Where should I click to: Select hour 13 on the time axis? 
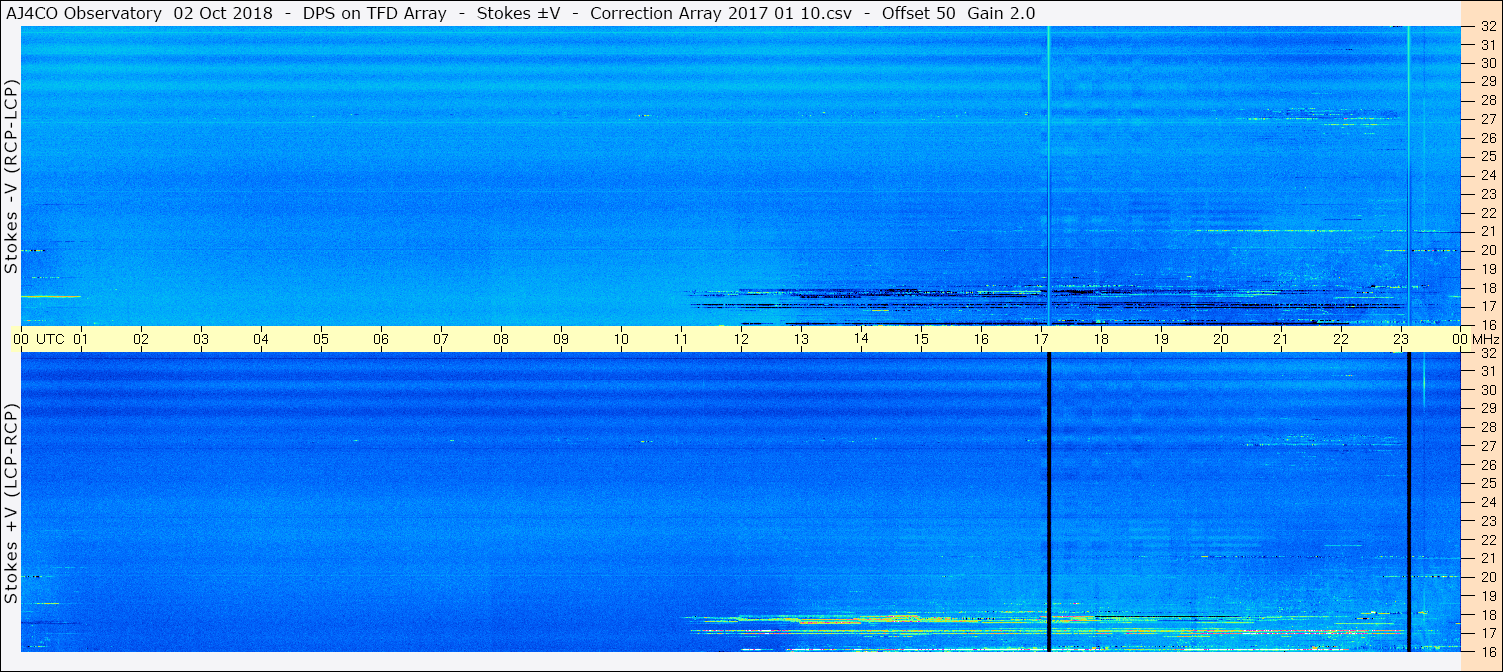[801, 339]
